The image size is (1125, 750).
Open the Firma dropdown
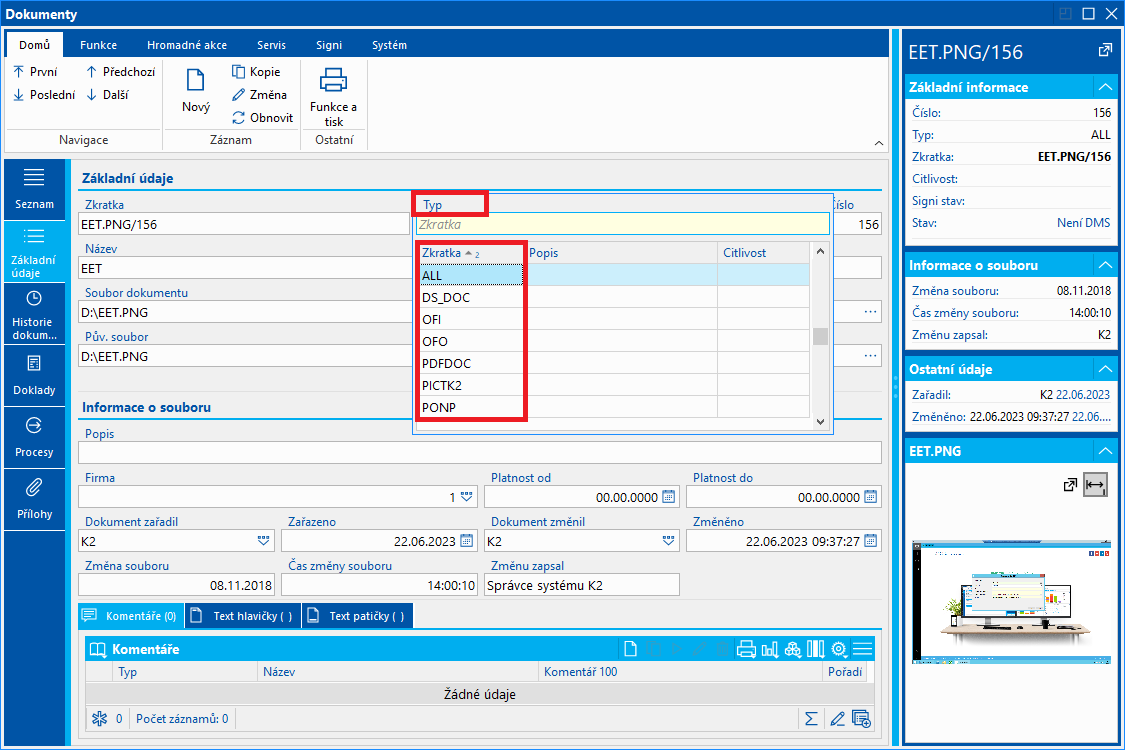466,497
